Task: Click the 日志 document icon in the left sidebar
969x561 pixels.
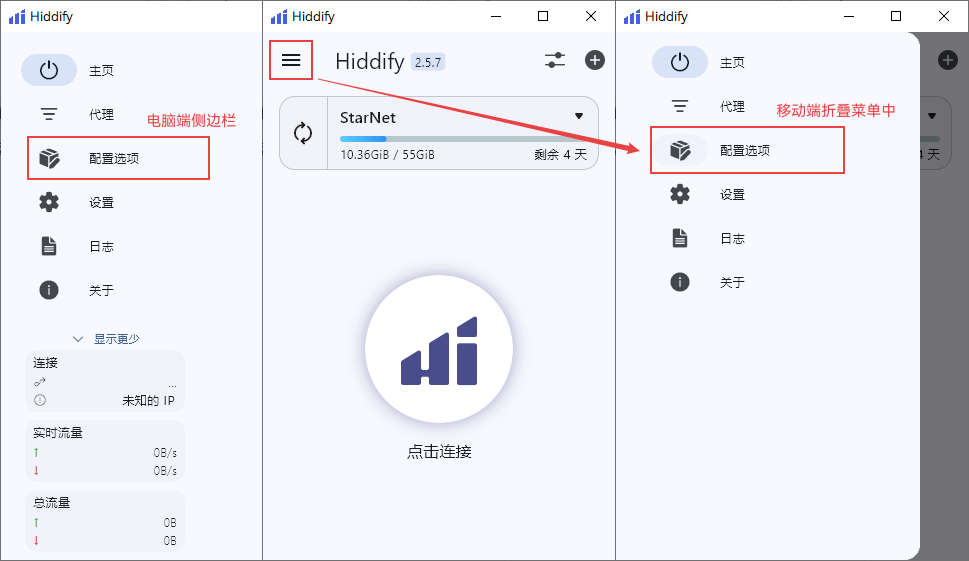Action: coord(49,246)
